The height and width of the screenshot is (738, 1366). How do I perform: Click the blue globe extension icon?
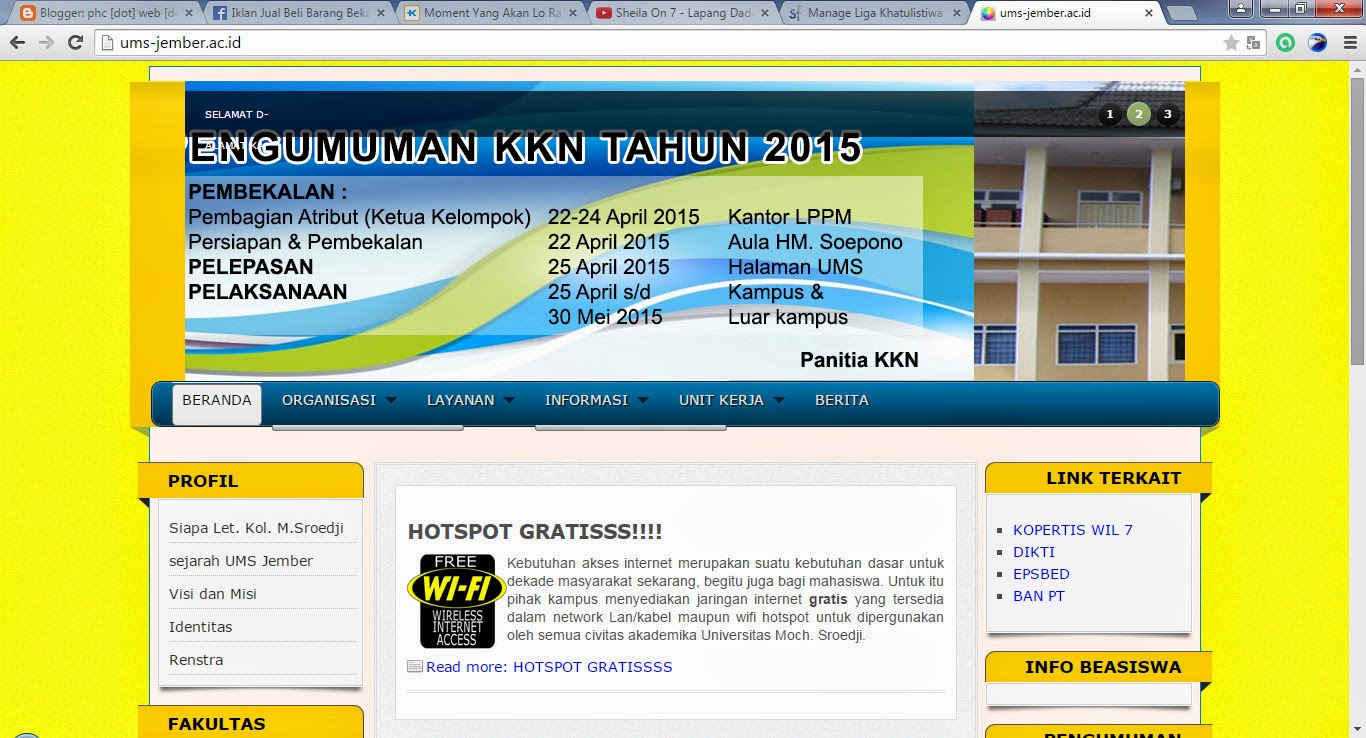click(x=1317, y=43)
